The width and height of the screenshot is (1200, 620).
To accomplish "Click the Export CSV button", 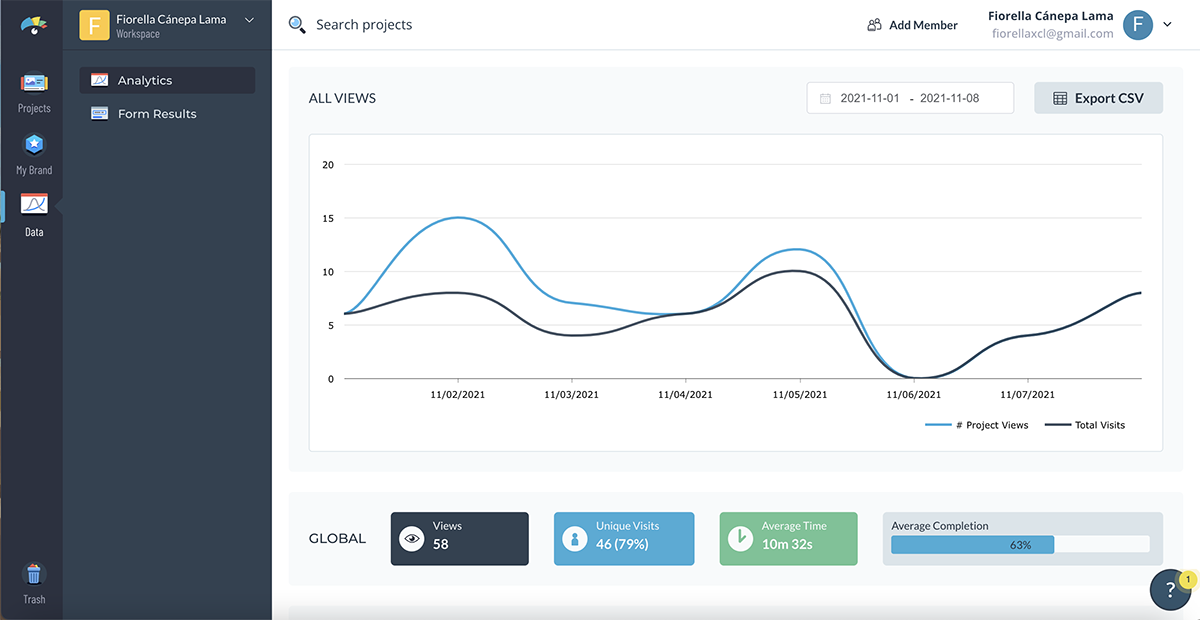I will (x=1098, y=98).
